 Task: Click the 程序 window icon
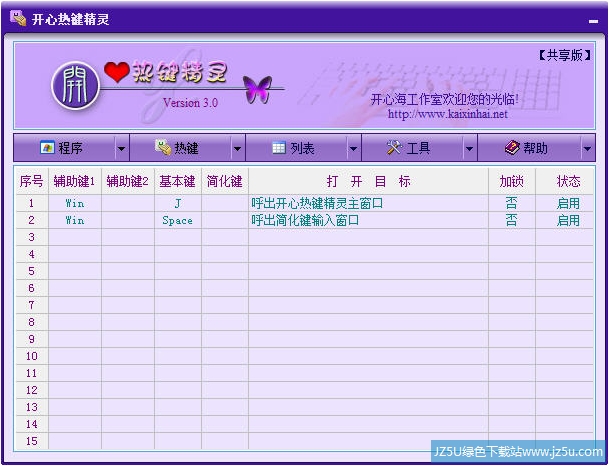(x=47, y=148)
